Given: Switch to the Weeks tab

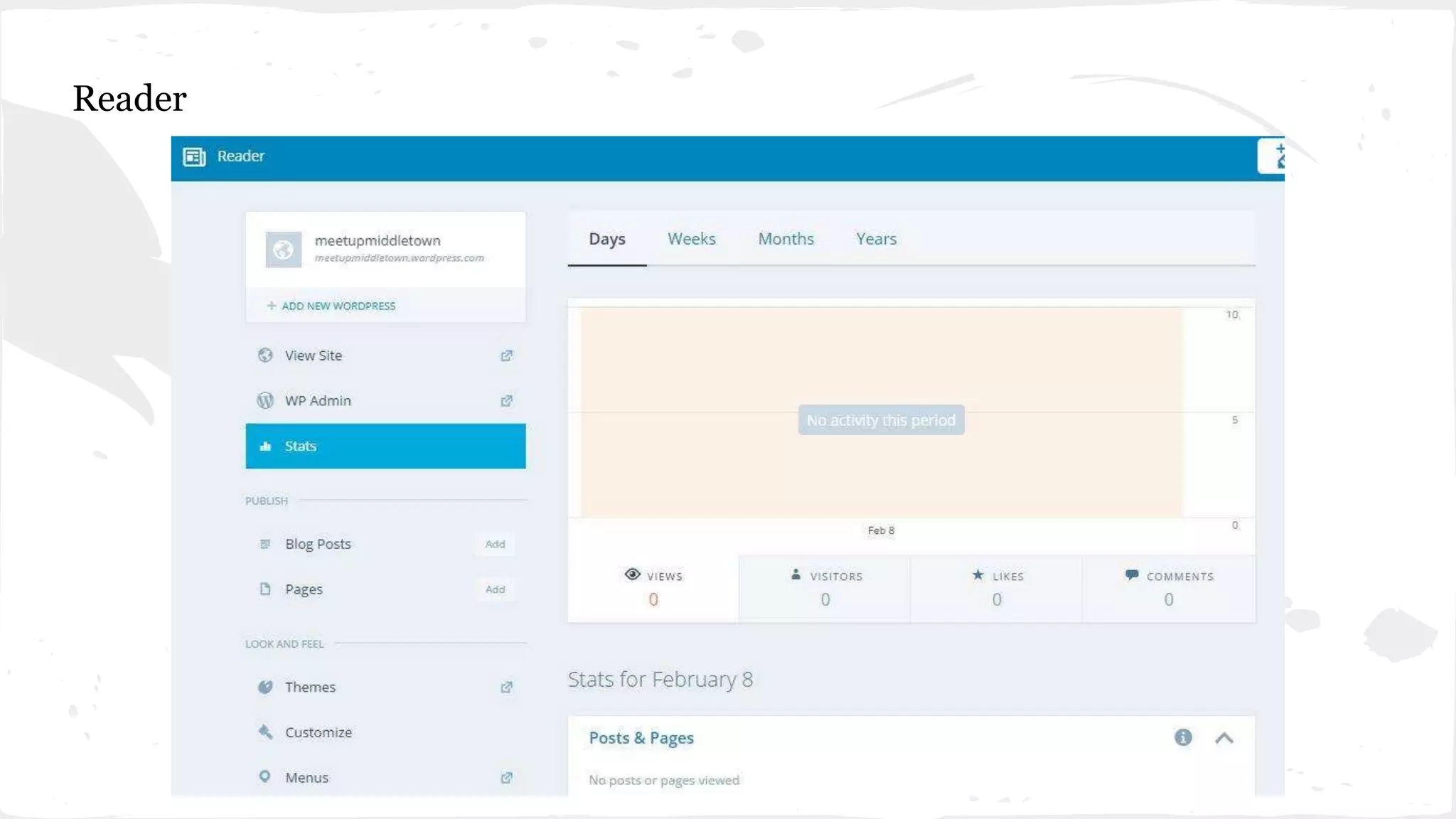Looking at the screenshot, I should click(691, 240).
